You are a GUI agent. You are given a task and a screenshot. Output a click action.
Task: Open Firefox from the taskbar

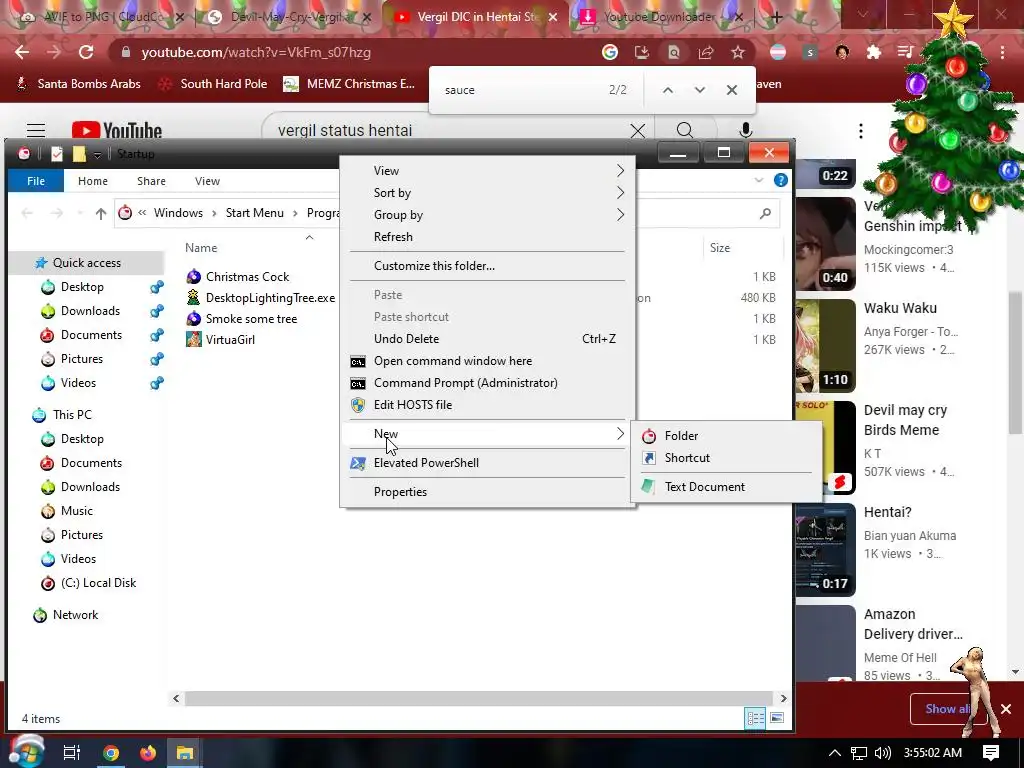coord(148,753)
